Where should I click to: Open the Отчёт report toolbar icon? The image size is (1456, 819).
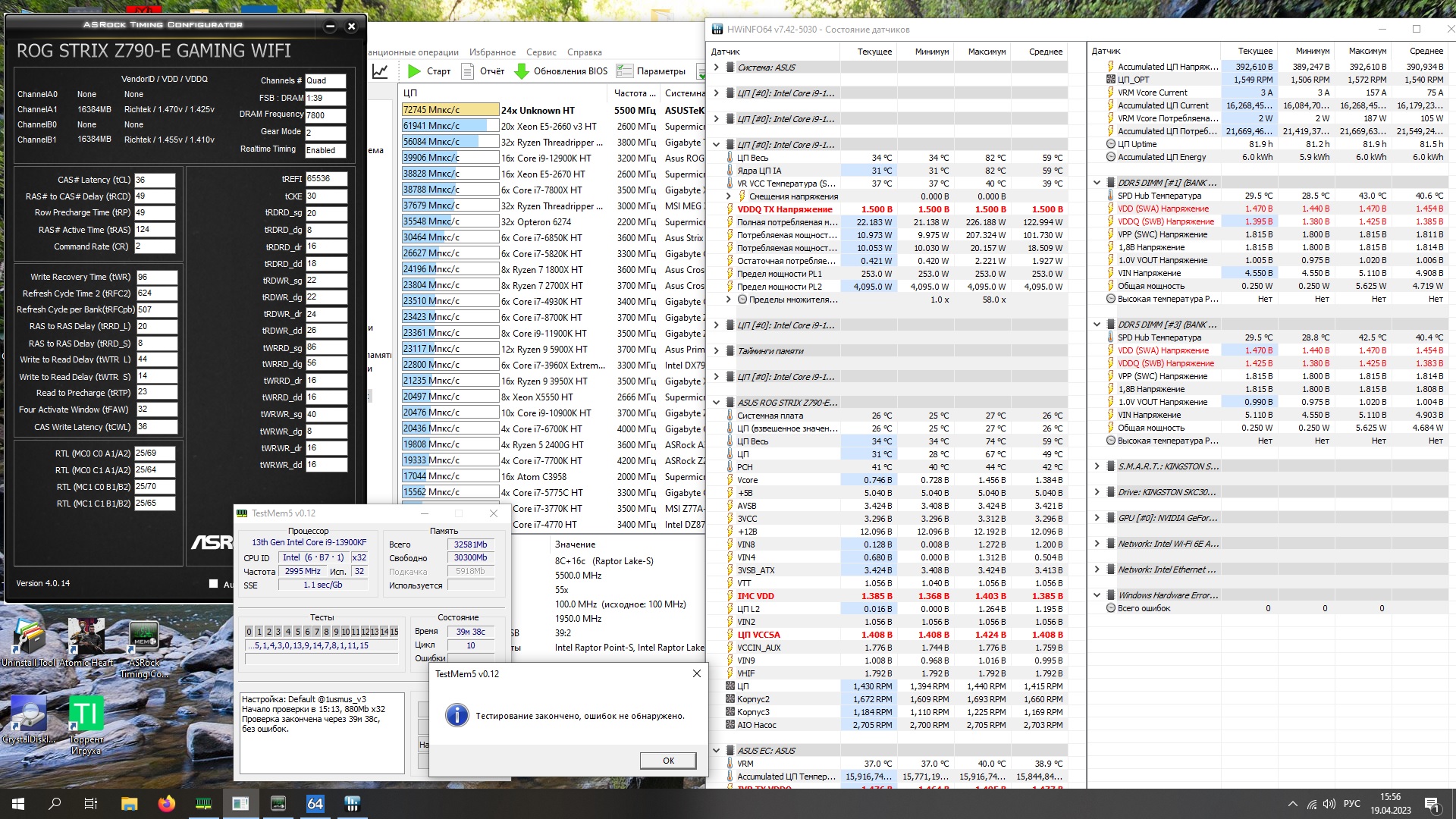click(x=467, y=71)
